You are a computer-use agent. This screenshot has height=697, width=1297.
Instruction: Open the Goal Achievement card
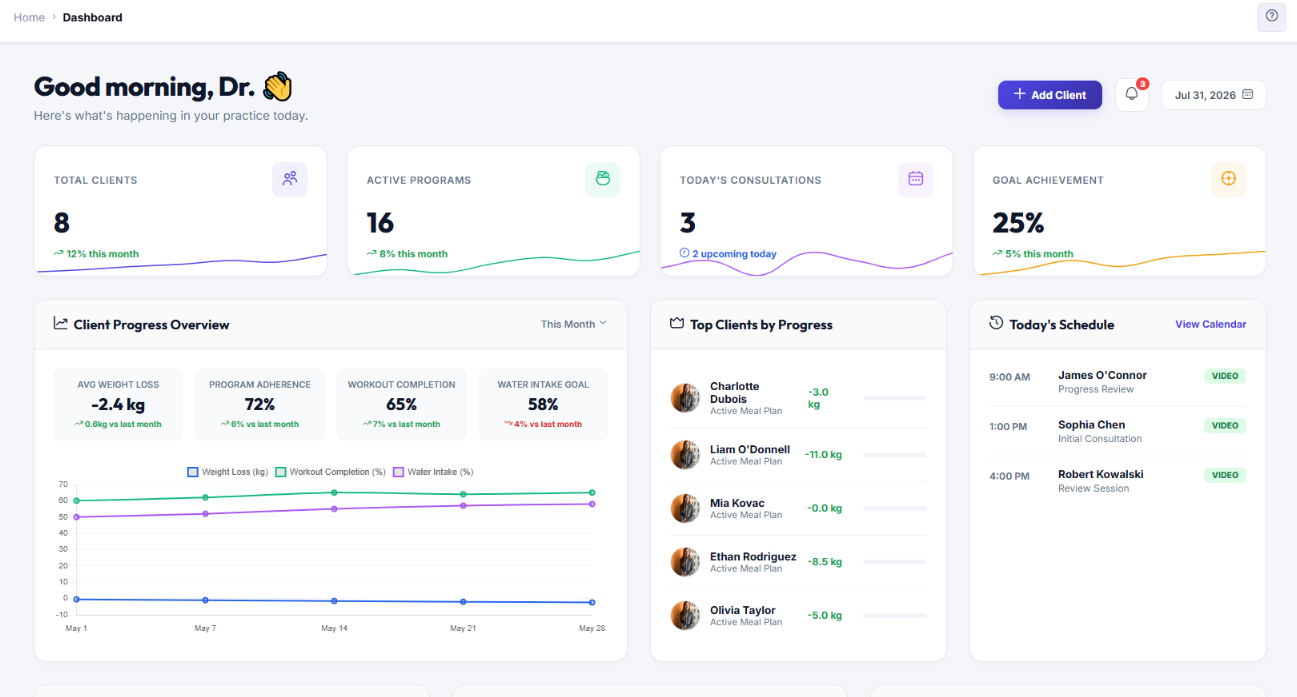(1120, 211)
